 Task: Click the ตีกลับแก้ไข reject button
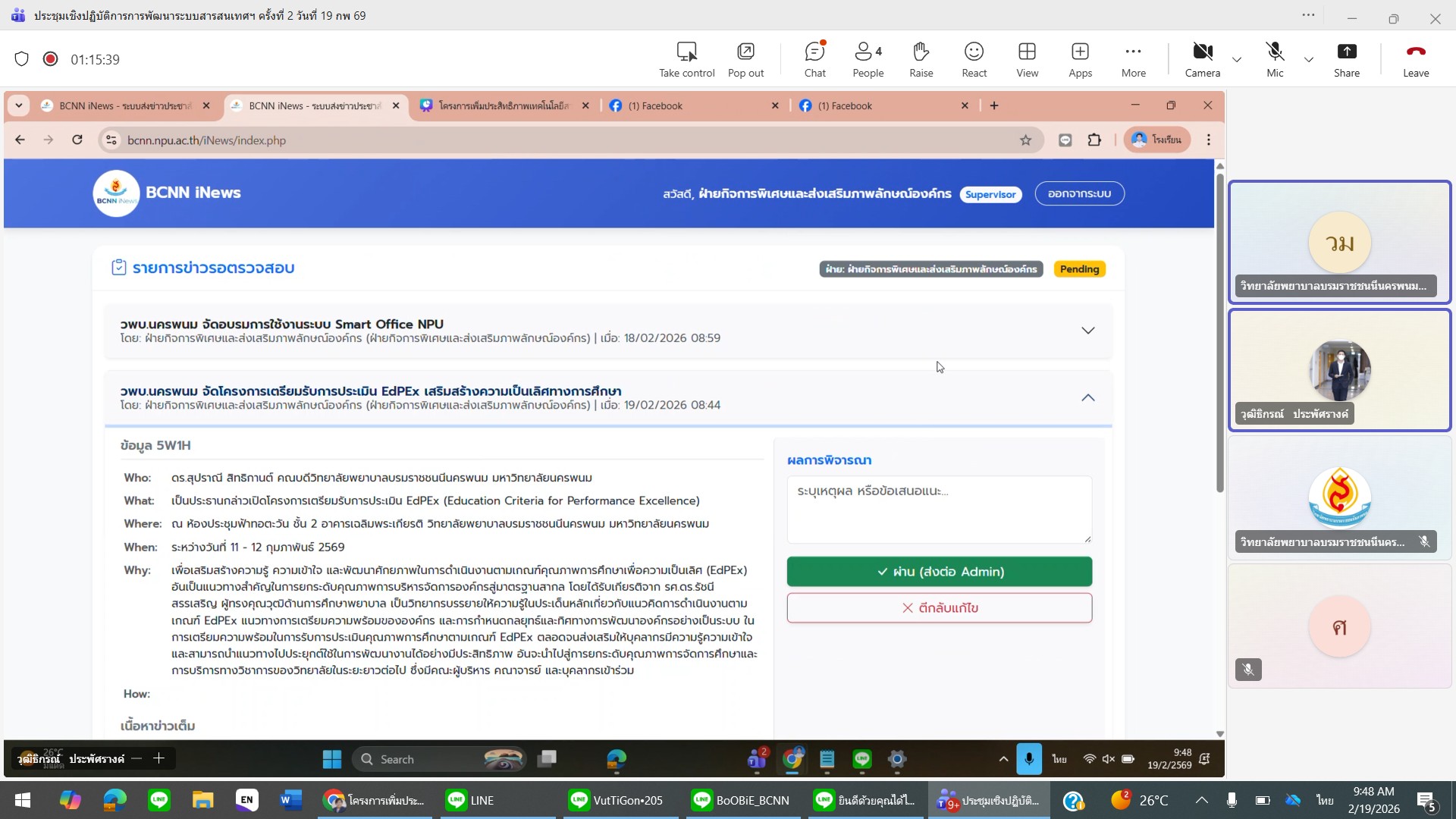click(939, 608)
